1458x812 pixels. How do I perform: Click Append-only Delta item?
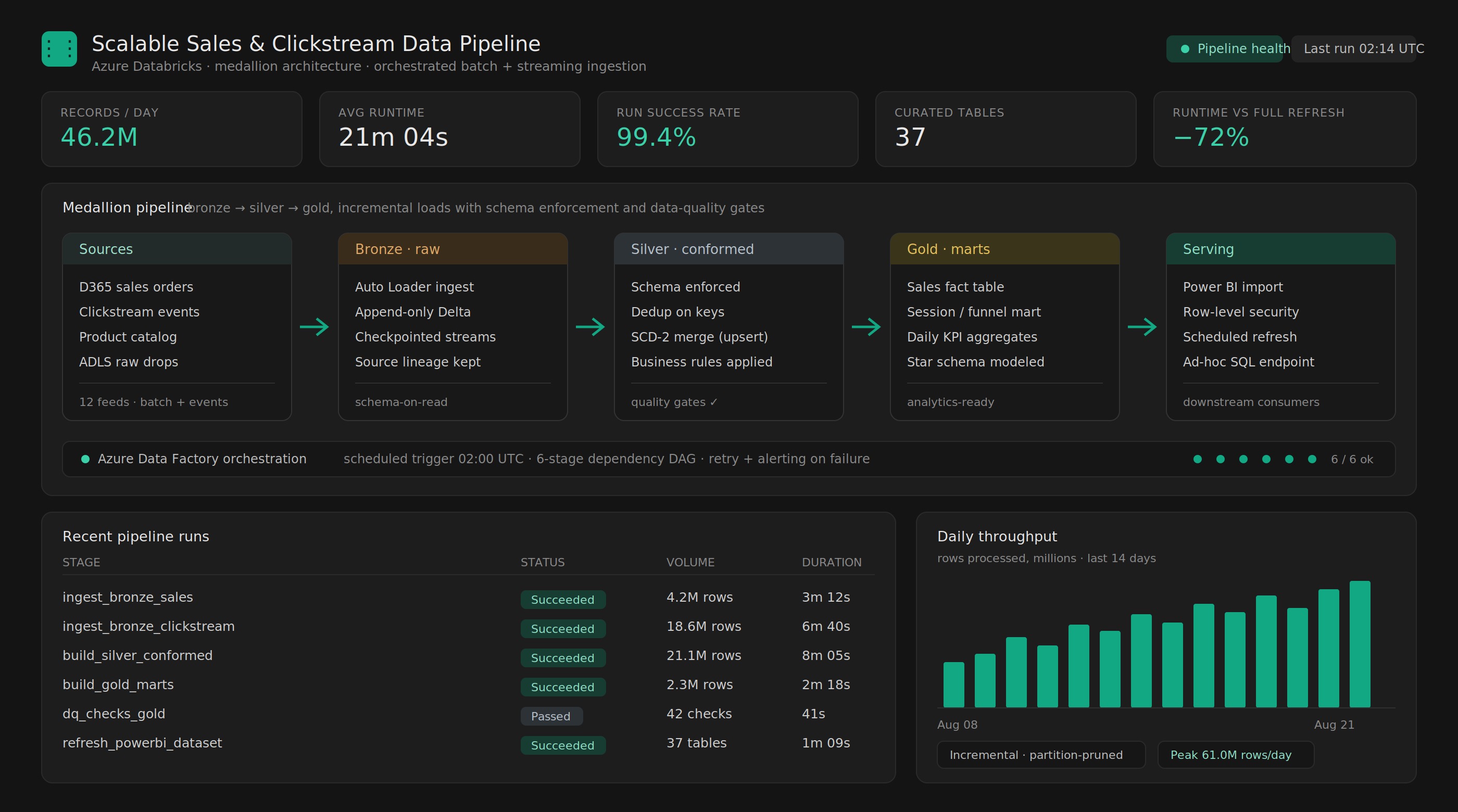[x=412, y=312]
